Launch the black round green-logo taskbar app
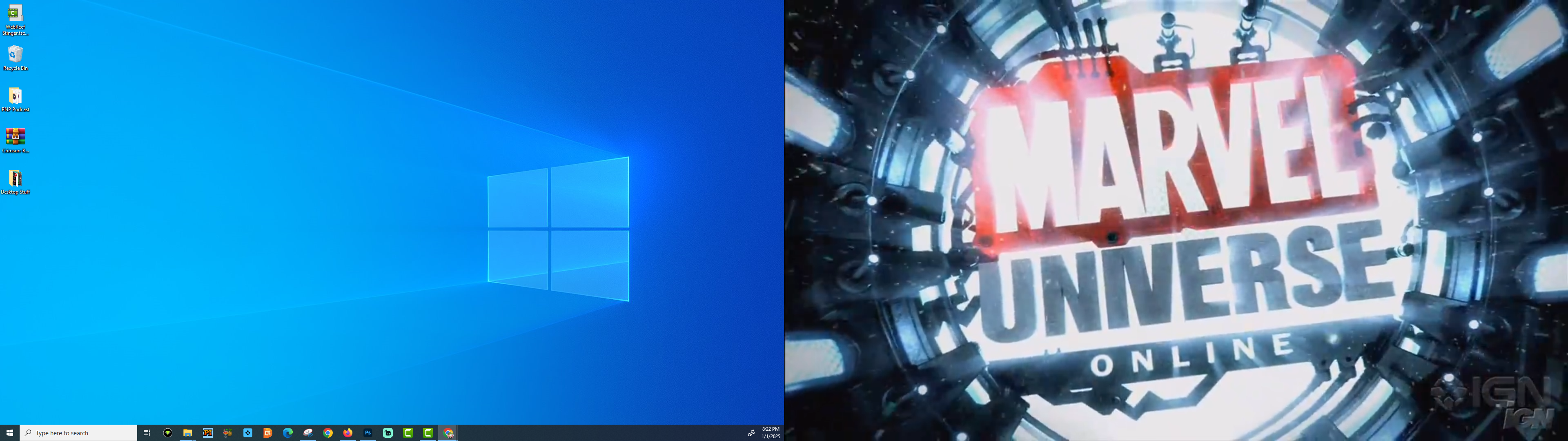The width and height of the screenshot is (1568, 441). (x=167, y=433)
